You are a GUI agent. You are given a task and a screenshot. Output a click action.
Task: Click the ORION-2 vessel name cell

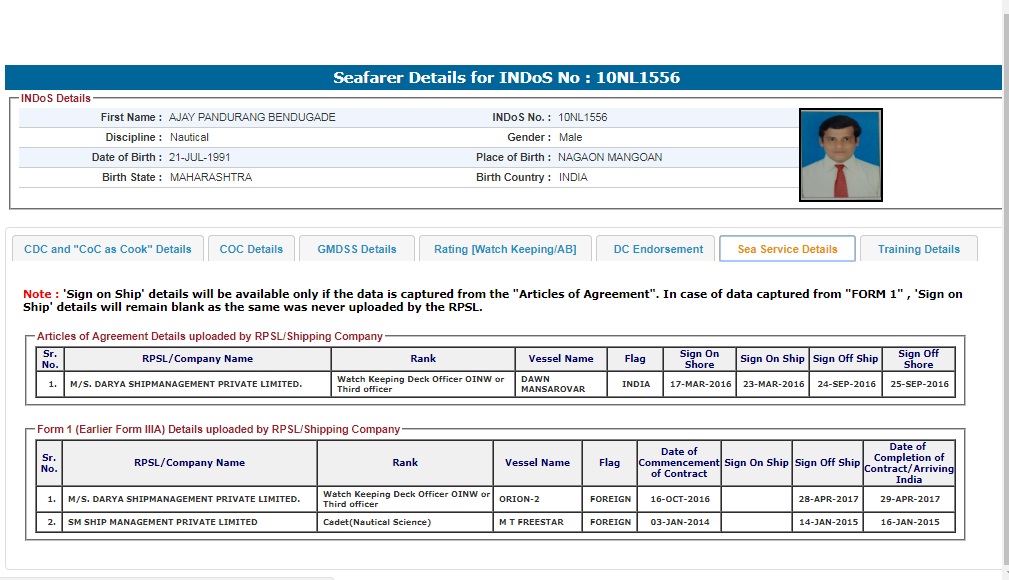[537, 498]
